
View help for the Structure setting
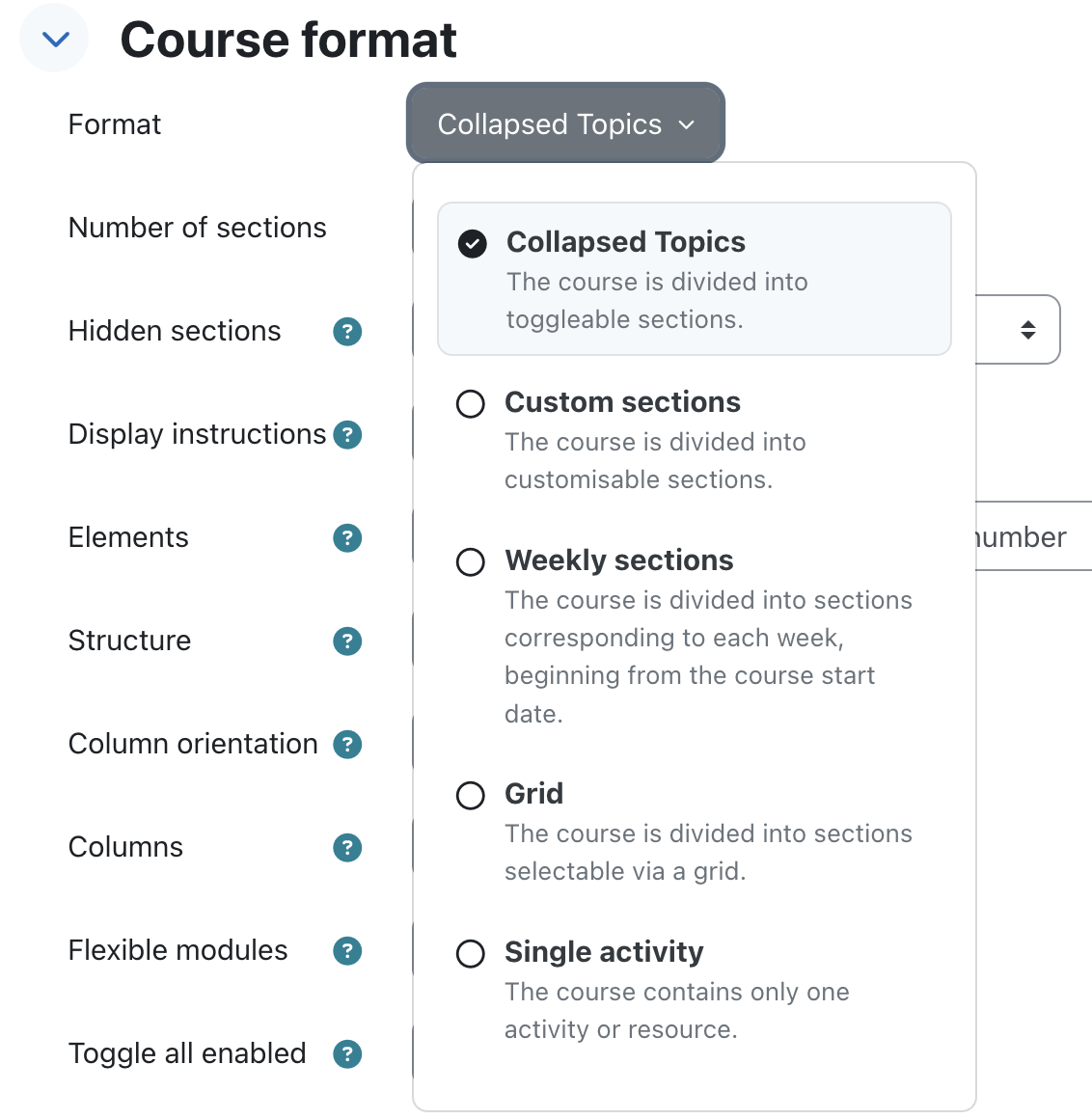click(x=346, y=641)
